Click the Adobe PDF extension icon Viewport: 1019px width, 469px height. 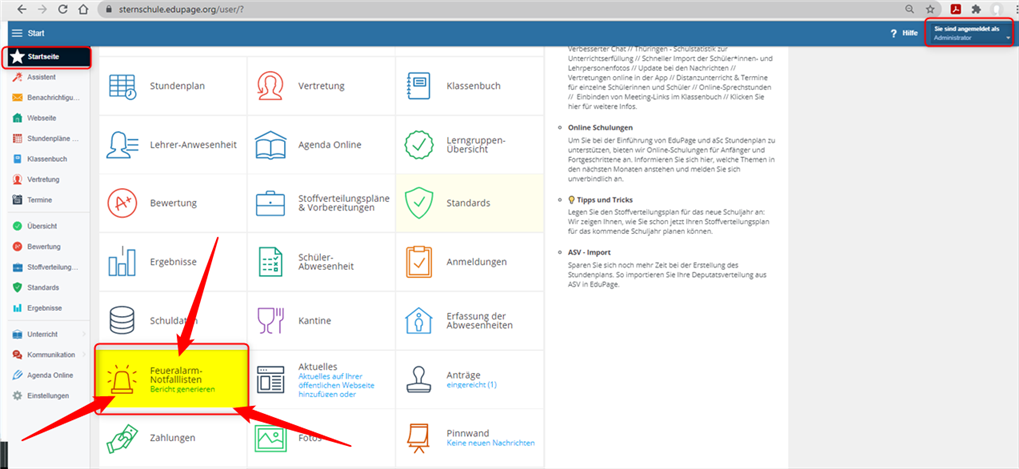[x=956, y=10]
